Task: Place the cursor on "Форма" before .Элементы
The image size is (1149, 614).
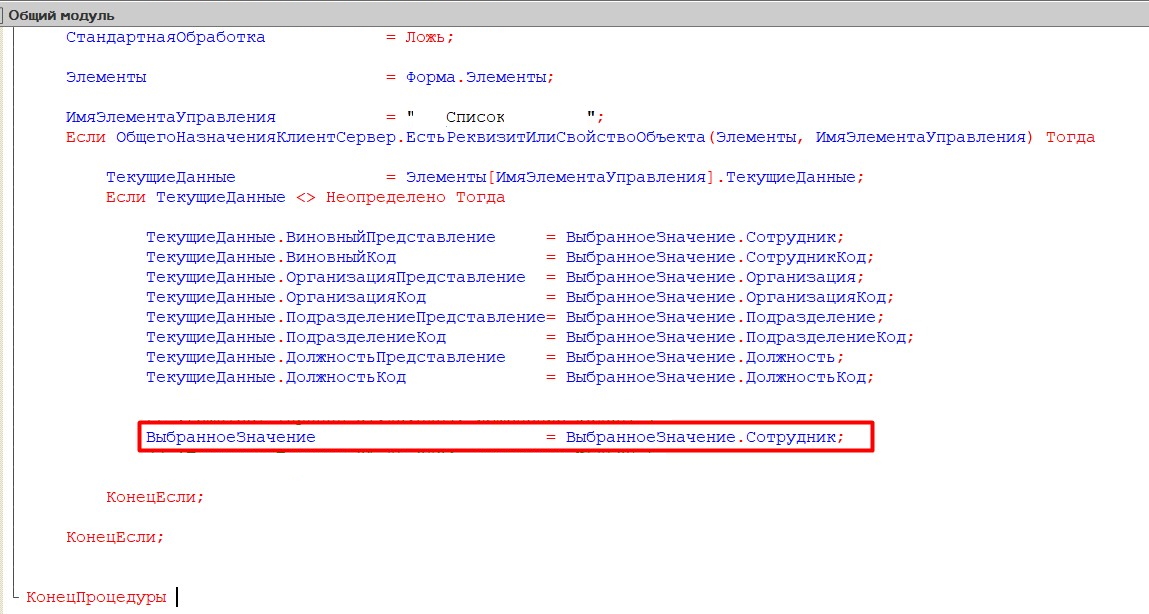Action: (431, 77)
